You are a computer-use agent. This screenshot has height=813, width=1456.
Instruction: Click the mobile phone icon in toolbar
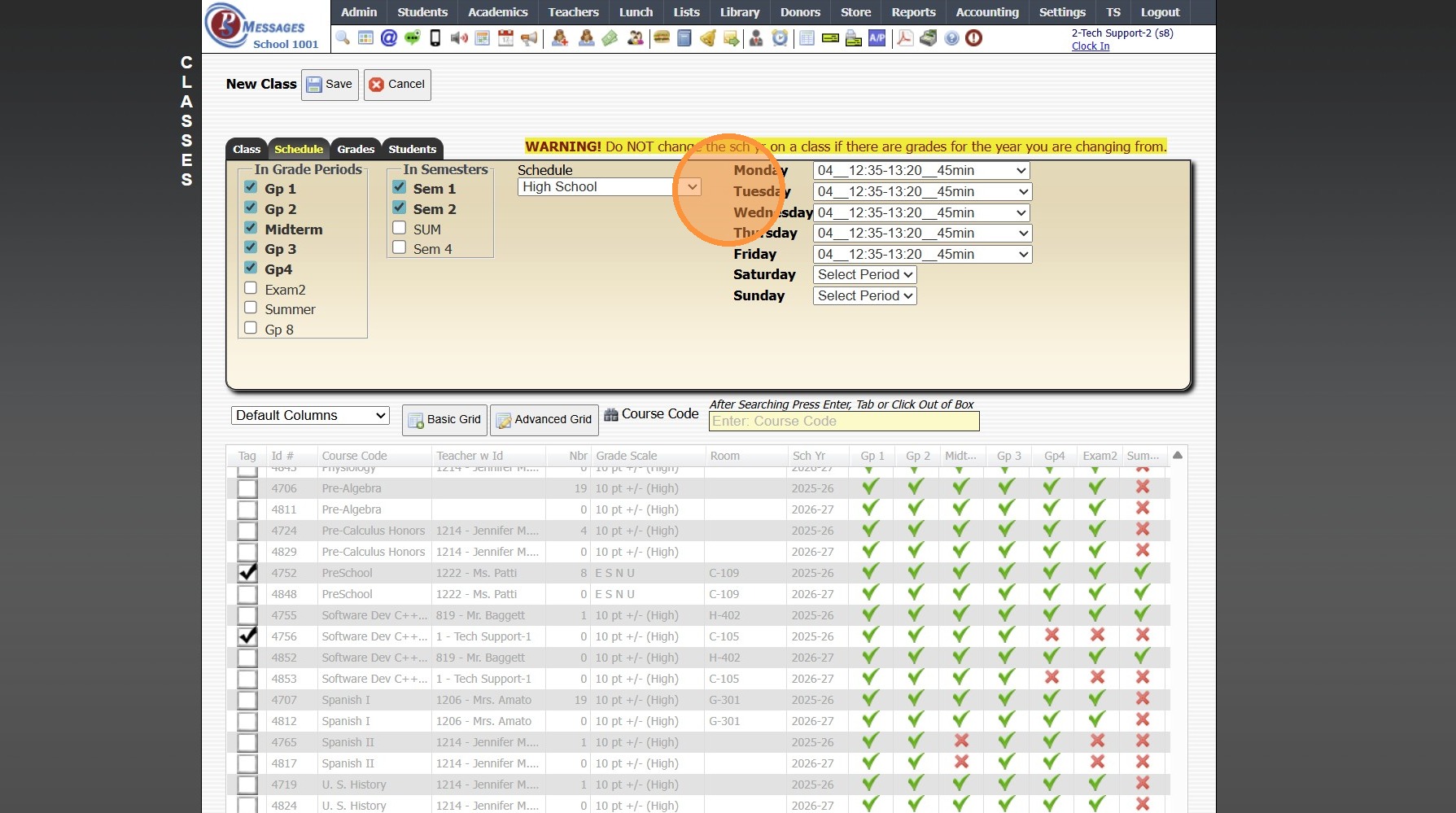point(435,38)
